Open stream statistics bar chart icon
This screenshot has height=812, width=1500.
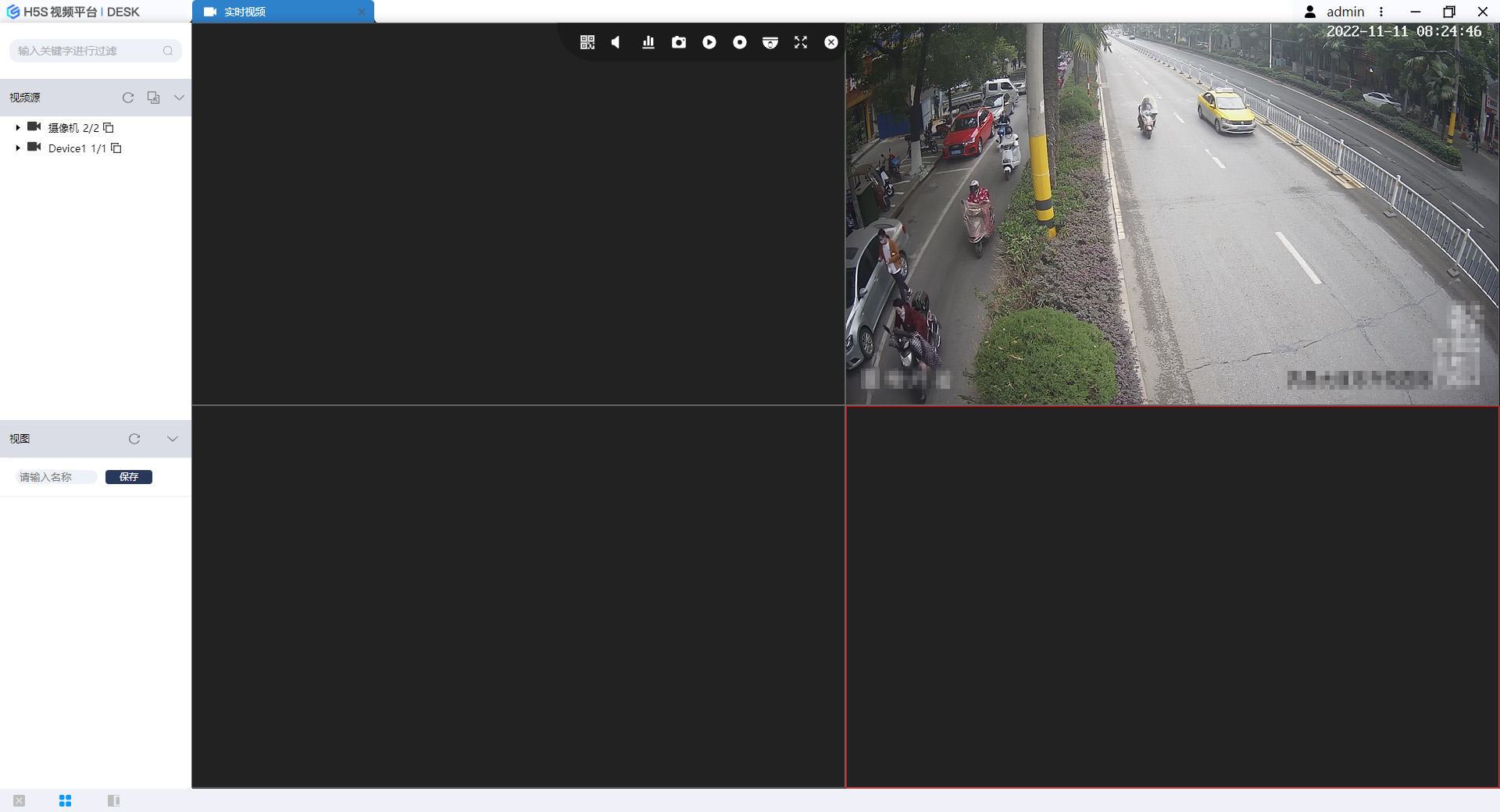tap(648, 43)
